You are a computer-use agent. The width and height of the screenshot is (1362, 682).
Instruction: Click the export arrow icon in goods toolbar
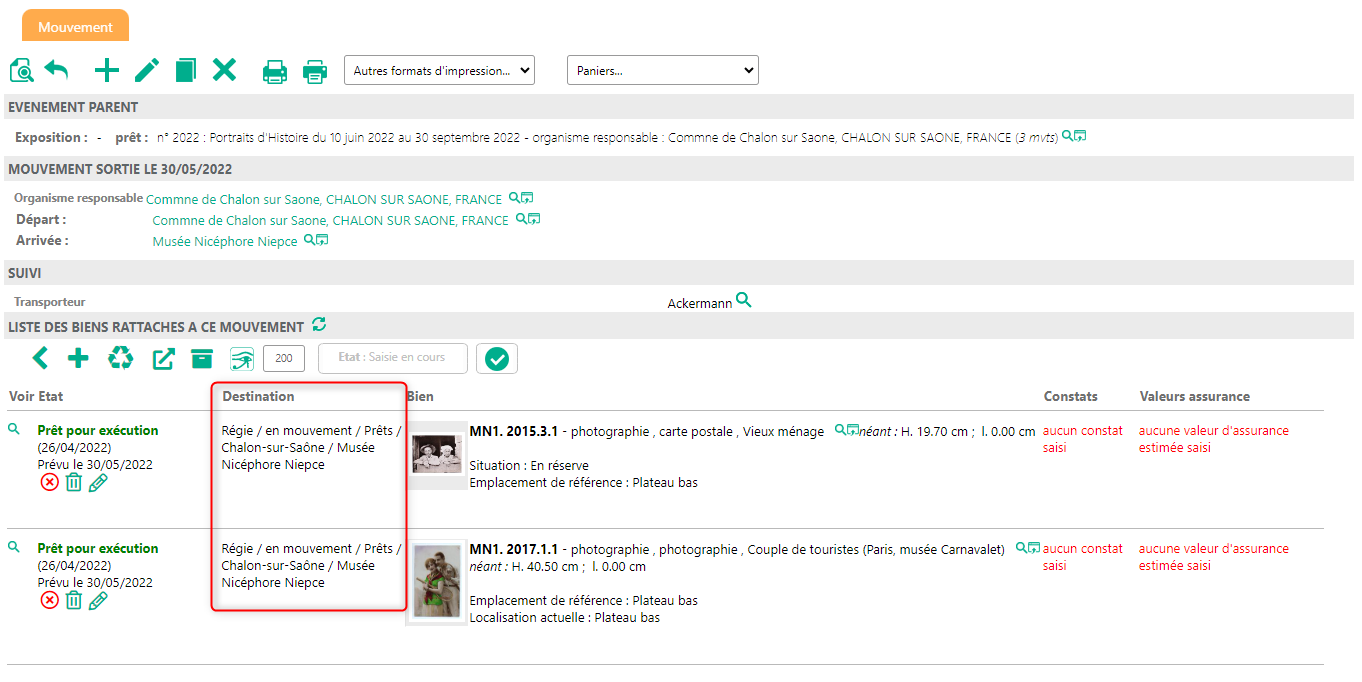[163, 359]
